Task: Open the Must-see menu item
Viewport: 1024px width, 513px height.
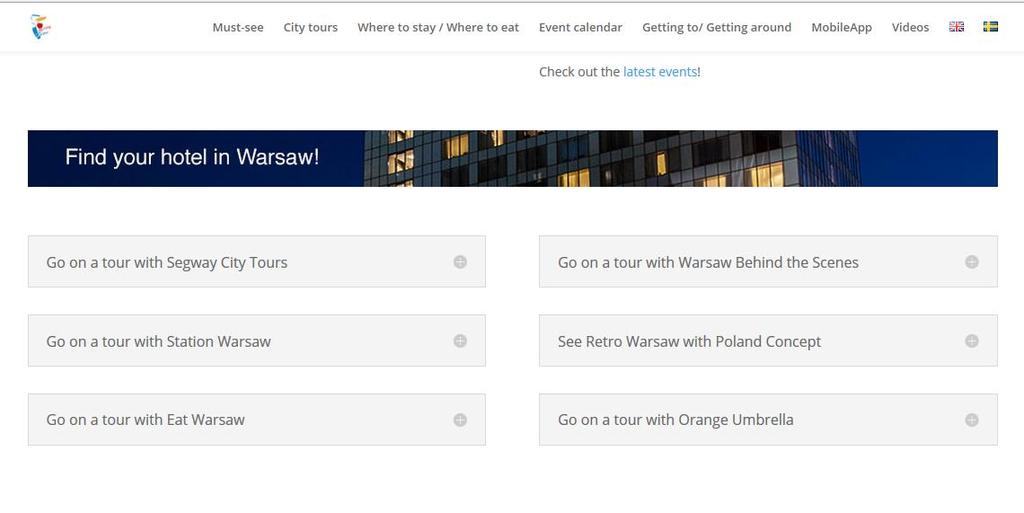Action: point(238,27)
